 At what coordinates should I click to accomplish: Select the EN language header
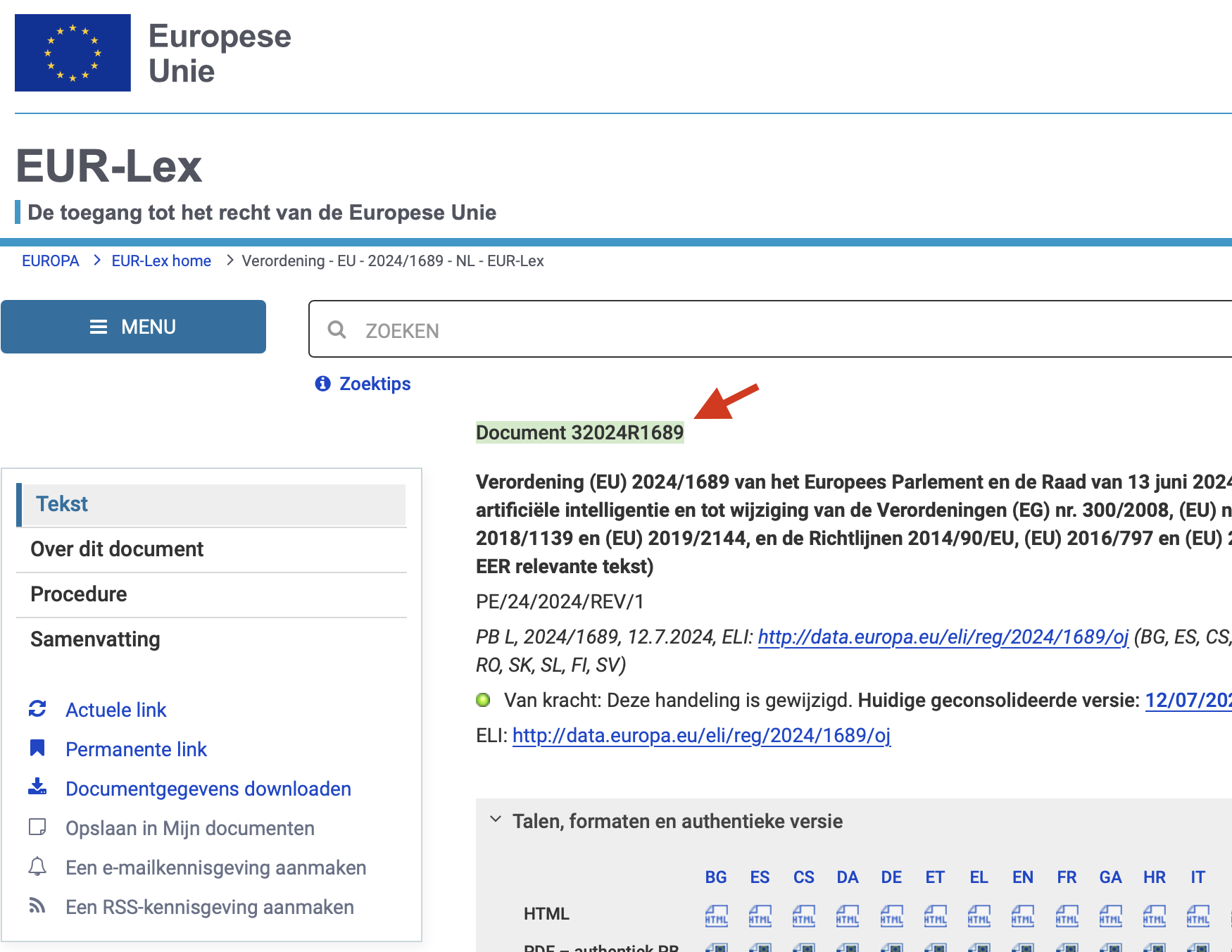tap(1023, 877)
